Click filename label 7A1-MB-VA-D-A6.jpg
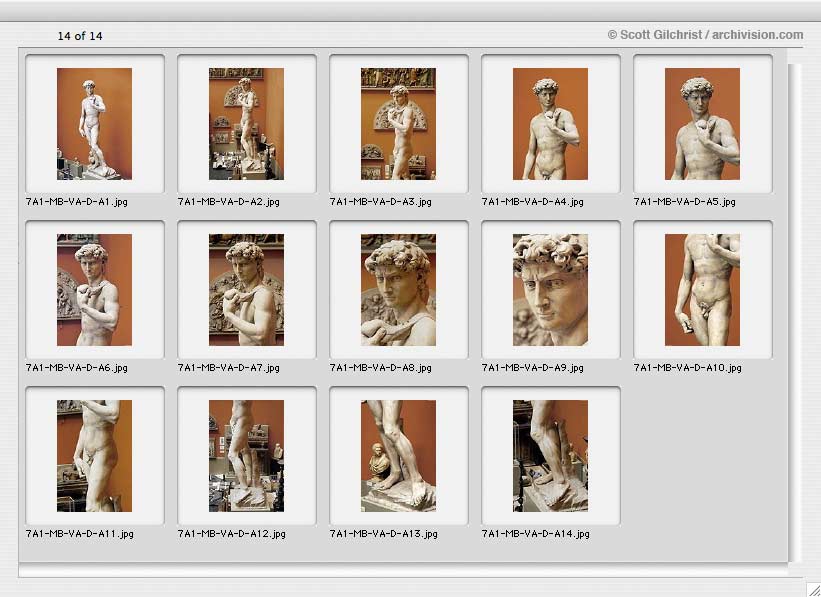This screenshot has height=597, width=821. click(x=76, y=368)
